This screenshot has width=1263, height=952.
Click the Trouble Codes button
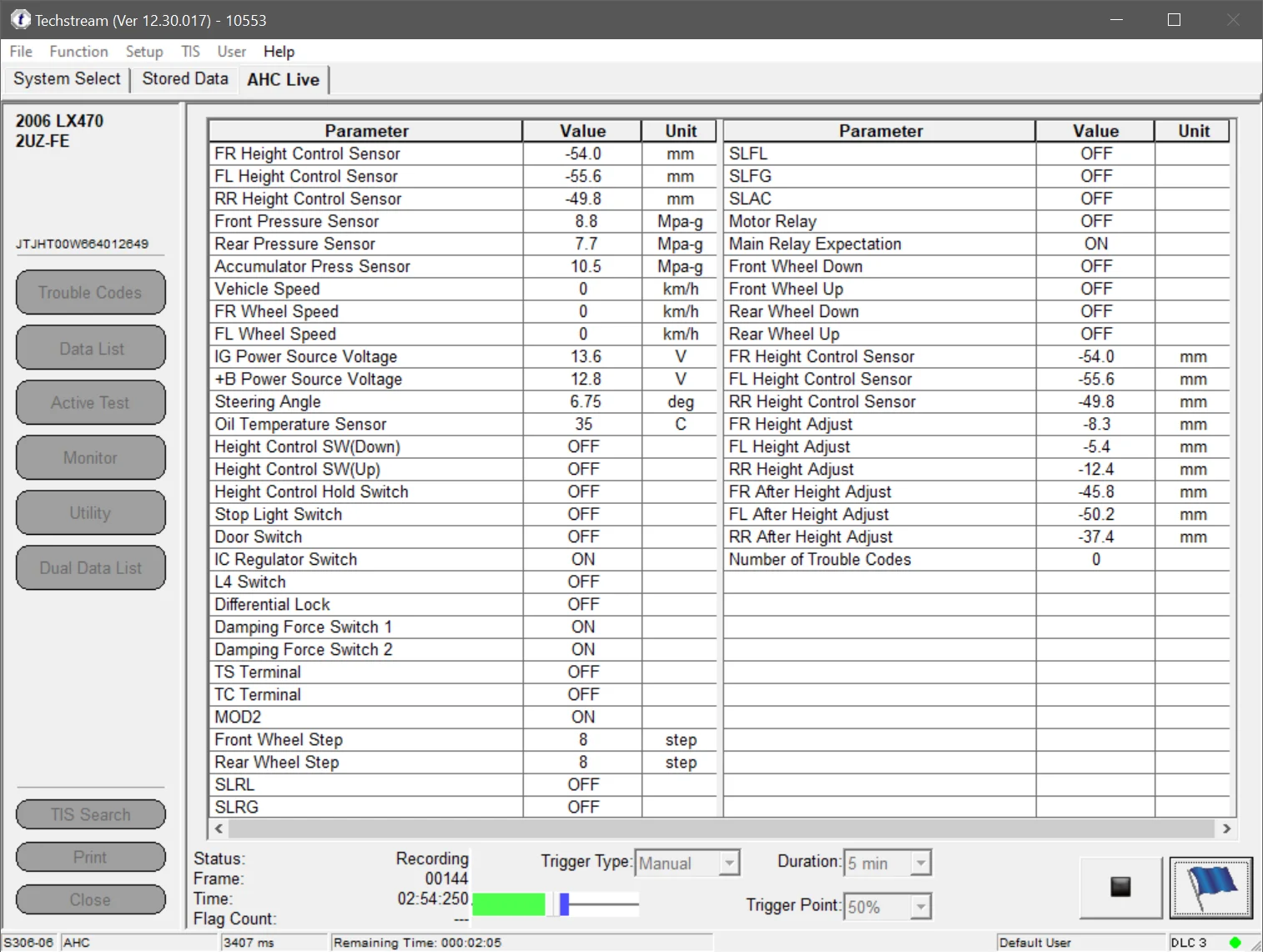pyautogui.click(x=90, y=293)
